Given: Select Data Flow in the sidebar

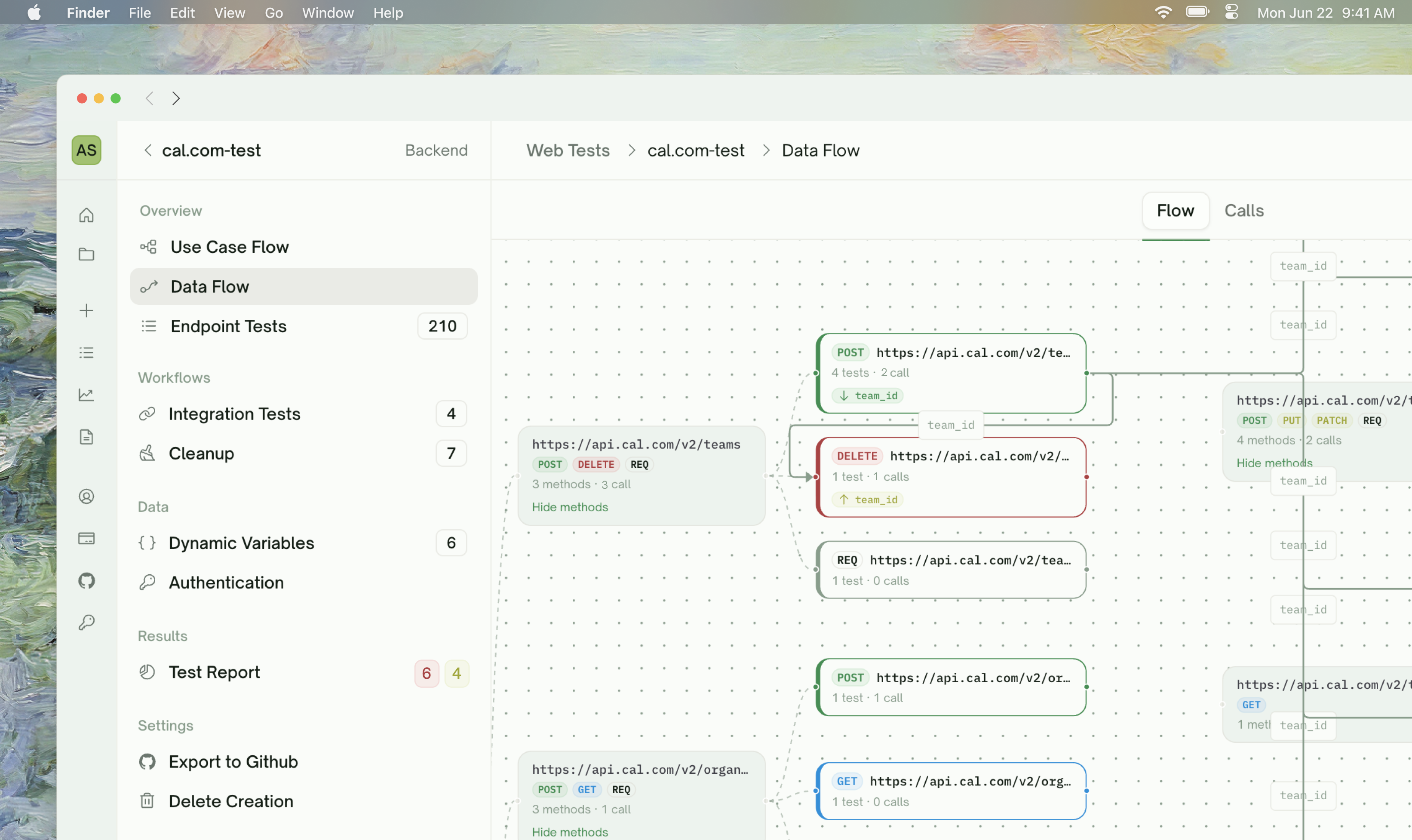Looking at the screenshot, I should click(304, 286).
